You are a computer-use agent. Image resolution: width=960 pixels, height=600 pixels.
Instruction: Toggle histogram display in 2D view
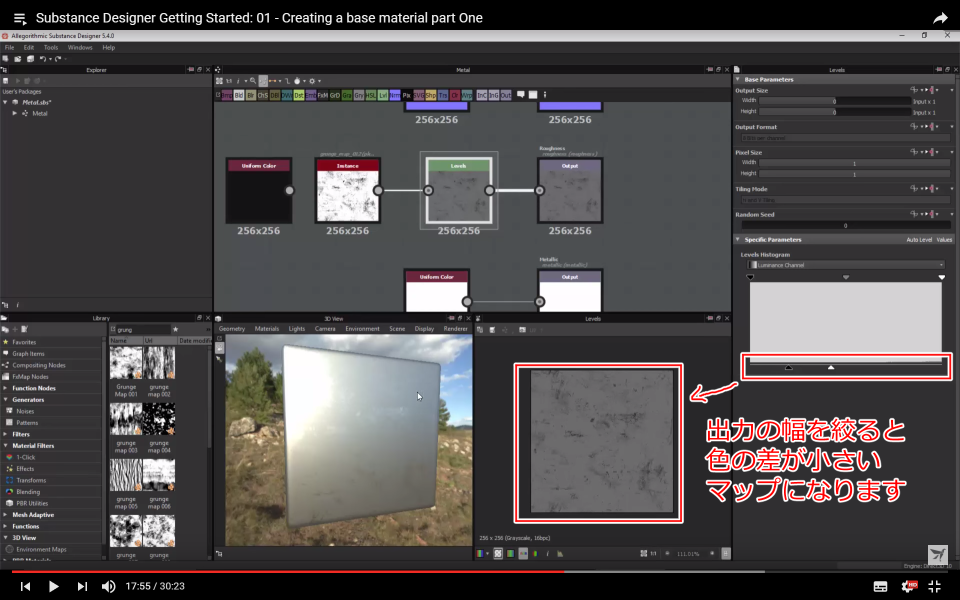pos(560,553)
